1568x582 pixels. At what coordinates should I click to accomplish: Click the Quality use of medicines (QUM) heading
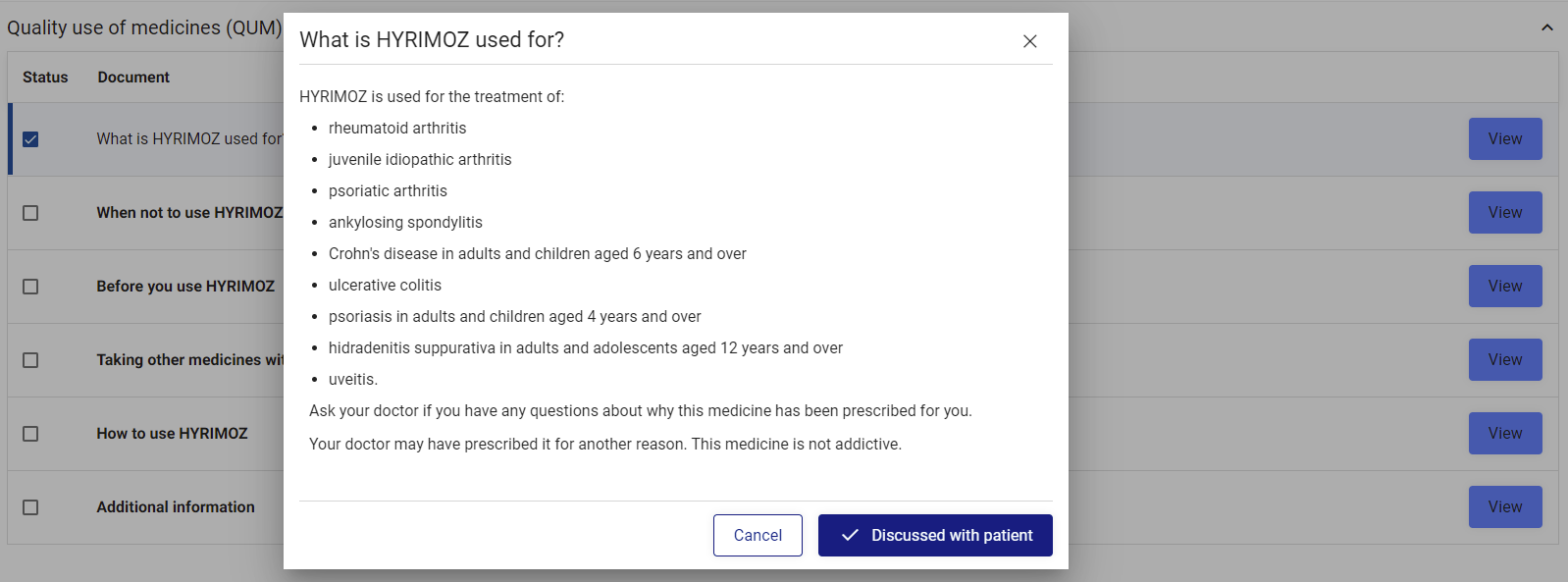[x=144, y=27]
